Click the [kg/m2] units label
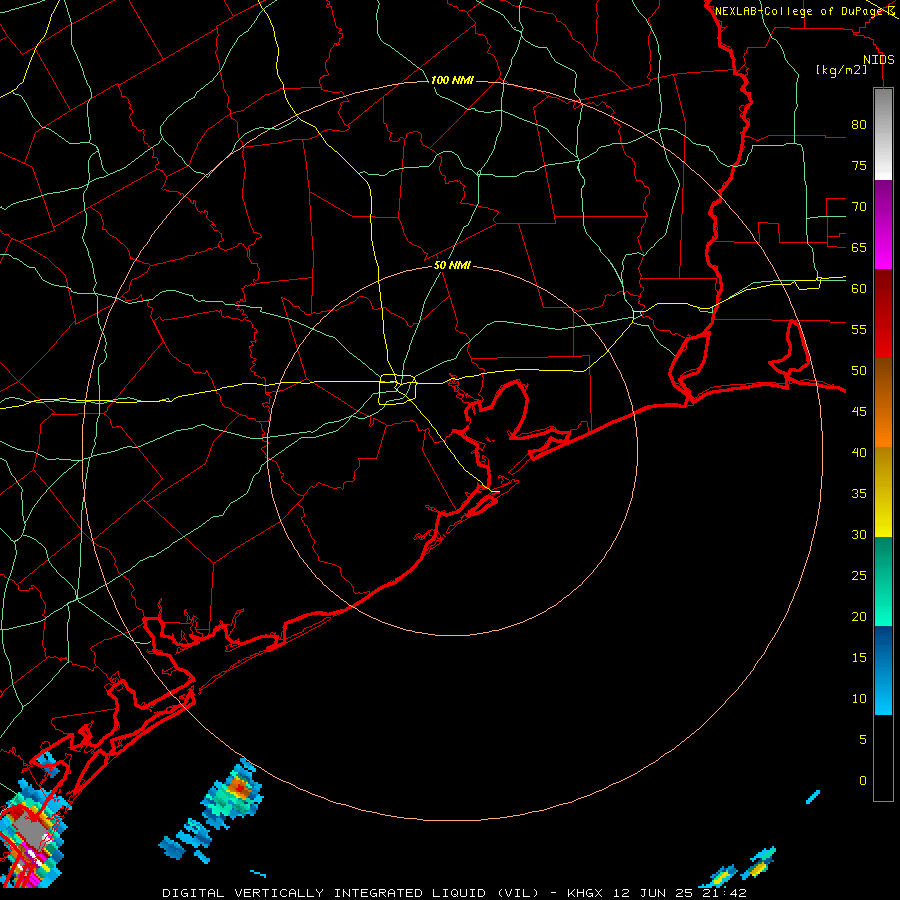The image size is (900, 900). pyautogui.click(x=841, y=70)
